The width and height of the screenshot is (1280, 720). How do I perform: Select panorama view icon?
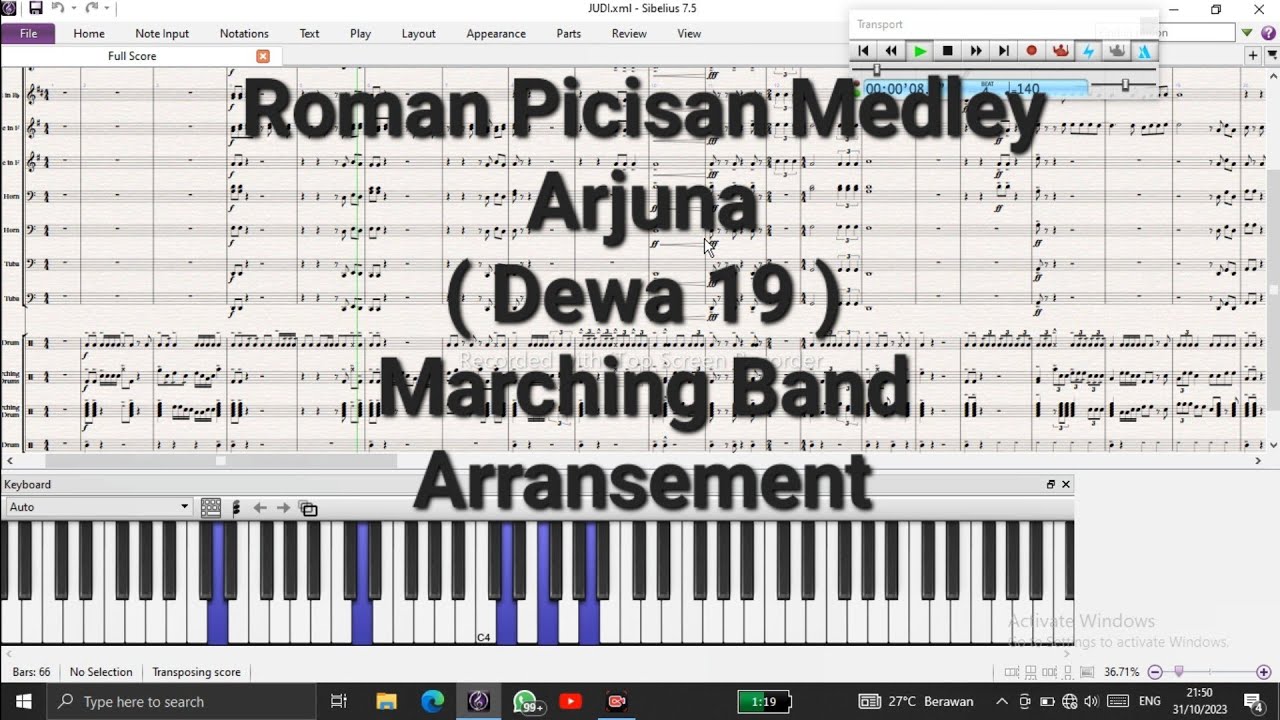tap(1085, 672)
